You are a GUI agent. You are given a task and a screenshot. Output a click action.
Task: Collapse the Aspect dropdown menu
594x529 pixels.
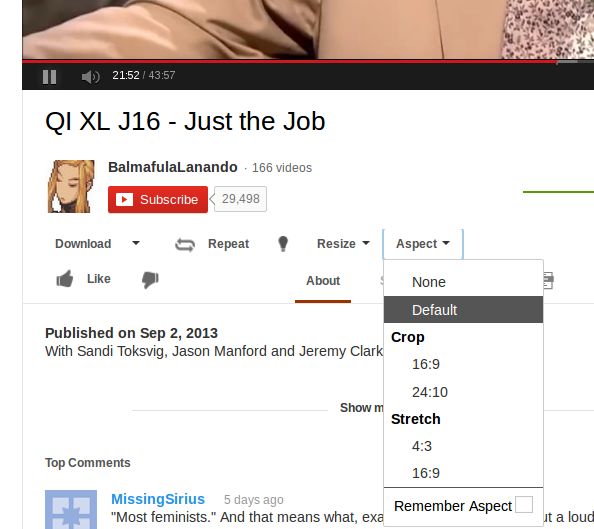tap(423, 244)
